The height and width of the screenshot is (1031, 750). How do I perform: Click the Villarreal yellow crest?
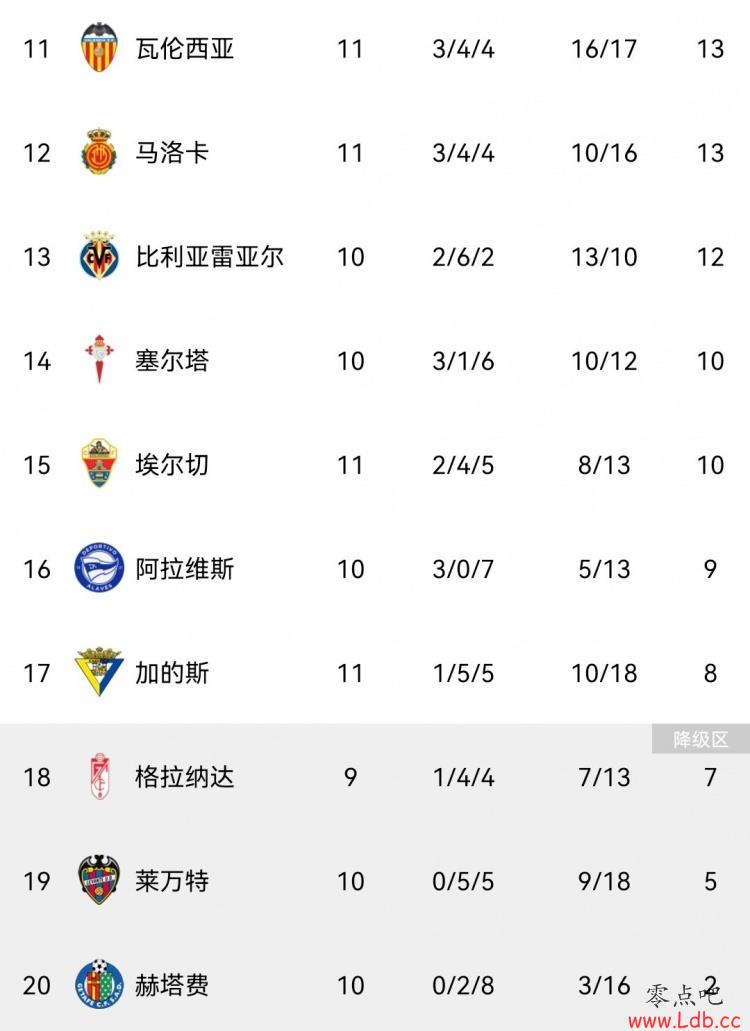(x=99, y=256)
